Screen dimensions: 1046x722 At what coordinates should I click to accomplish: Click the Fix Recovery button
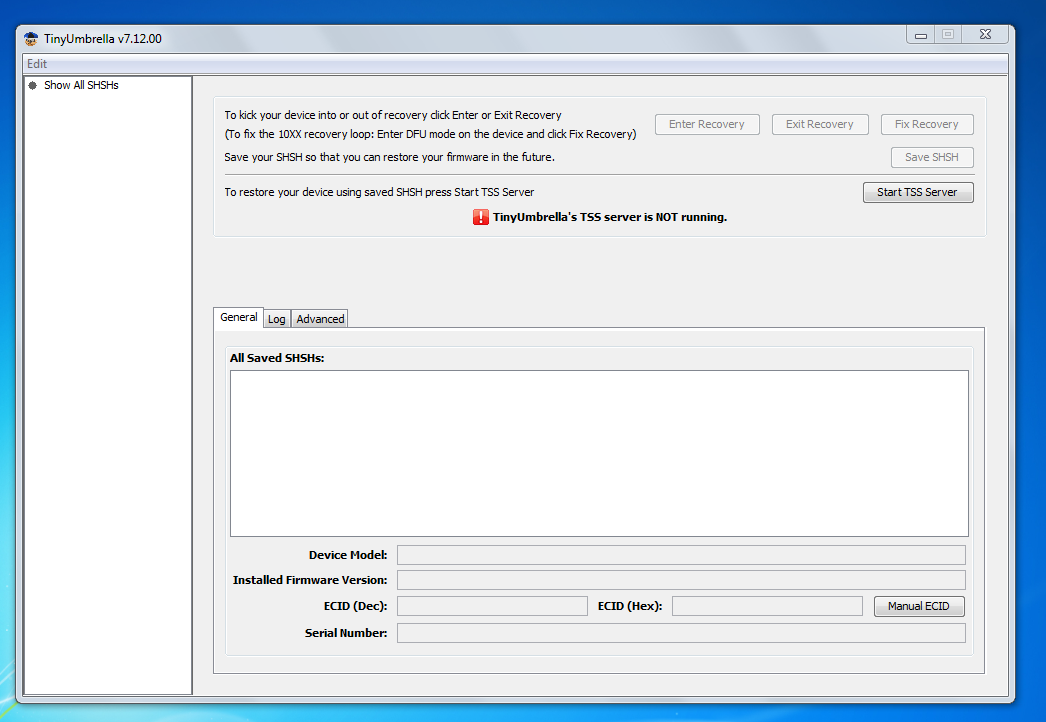click(x=927, y=124)
